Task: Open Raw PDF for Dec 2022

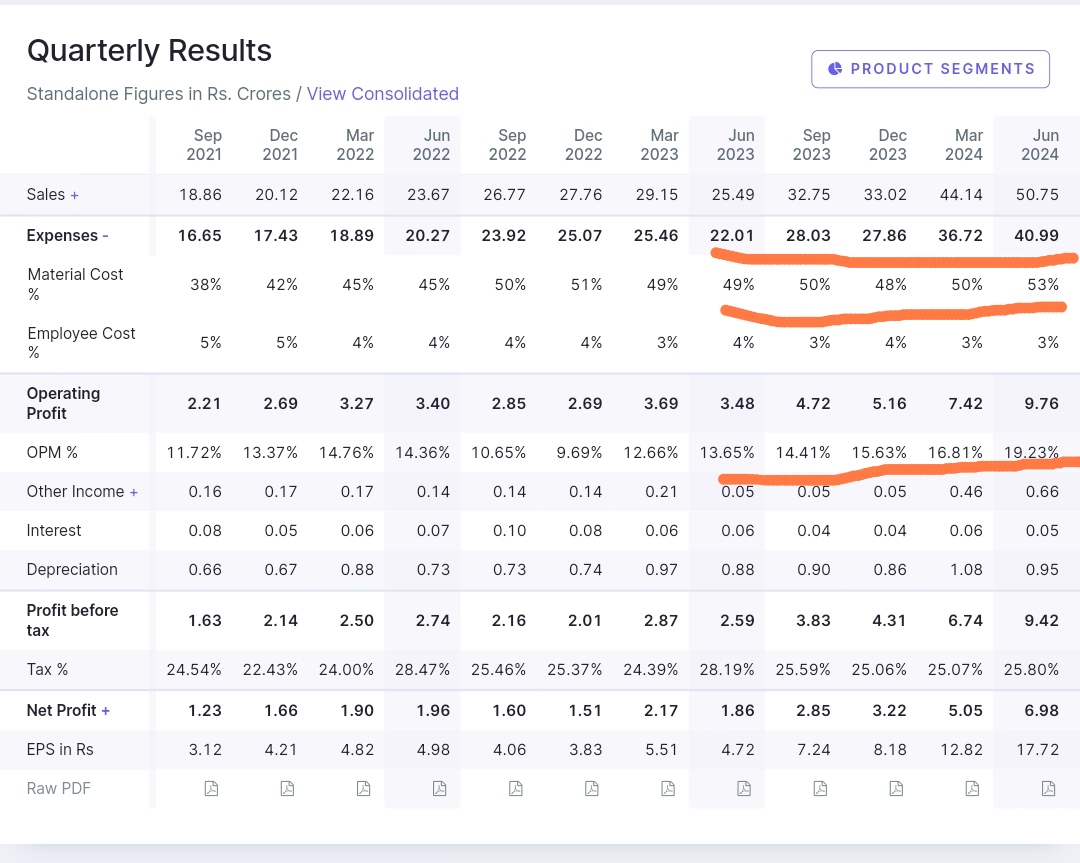Action: pyautogui.click(x=591, y=788)
